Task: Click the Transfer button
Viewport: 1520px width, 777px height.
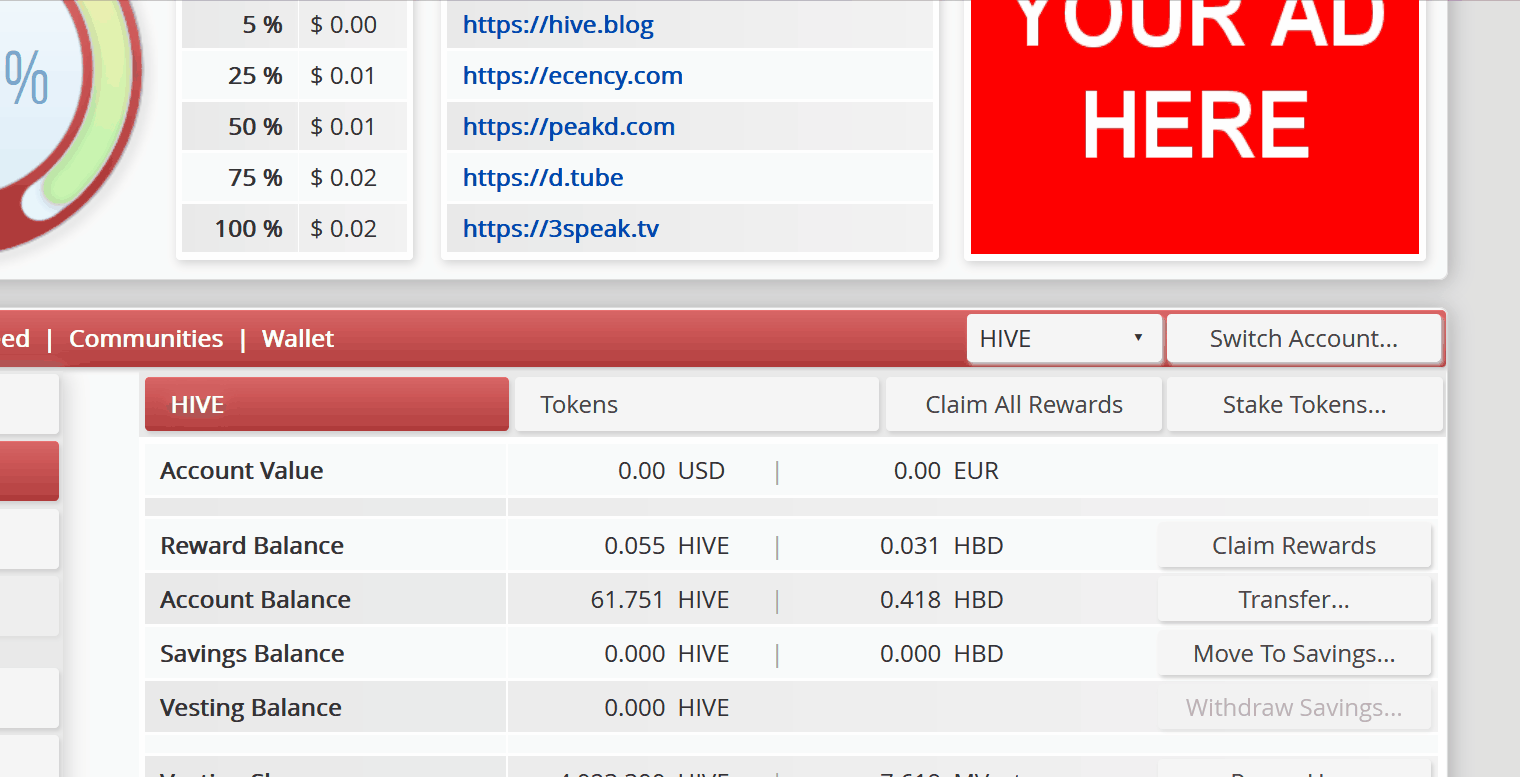Action: point(1295,600)
